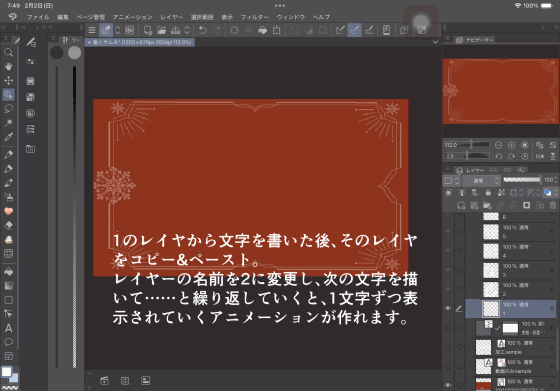Switch to the canvas document tab
This screenshot has height=391, width=560.
140,42
